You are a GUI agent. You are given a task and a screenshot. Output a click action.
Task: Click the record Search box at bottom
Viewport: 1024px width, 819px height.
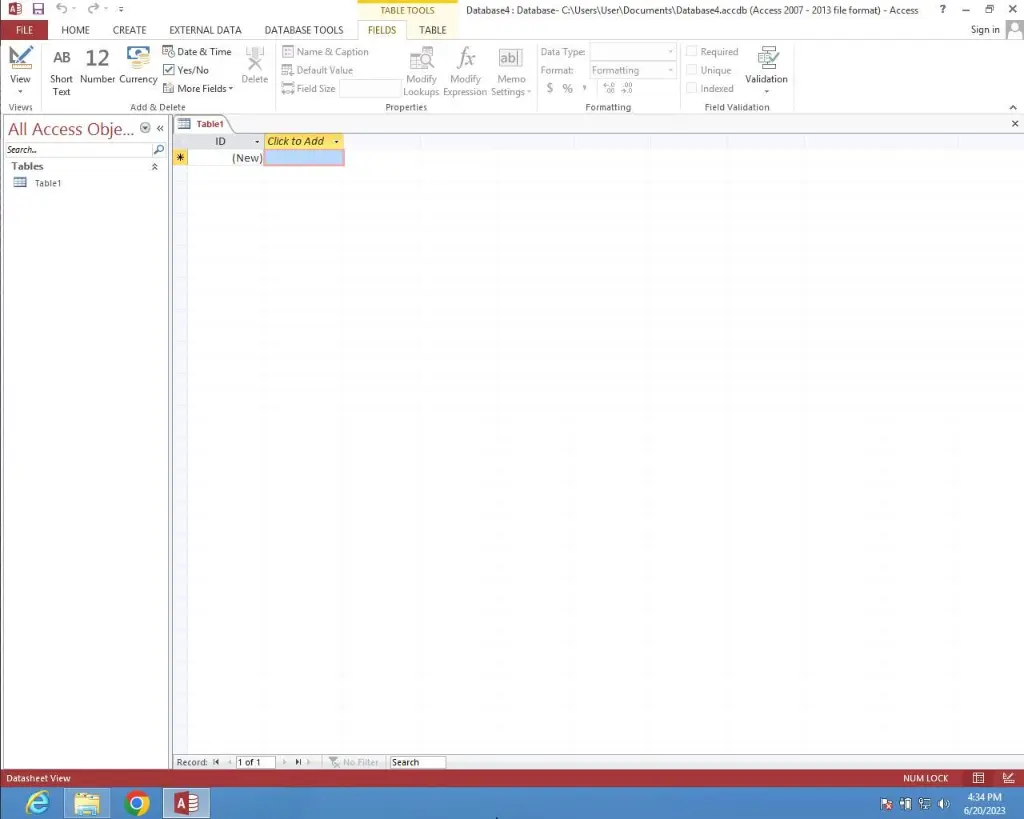[417, 762]
